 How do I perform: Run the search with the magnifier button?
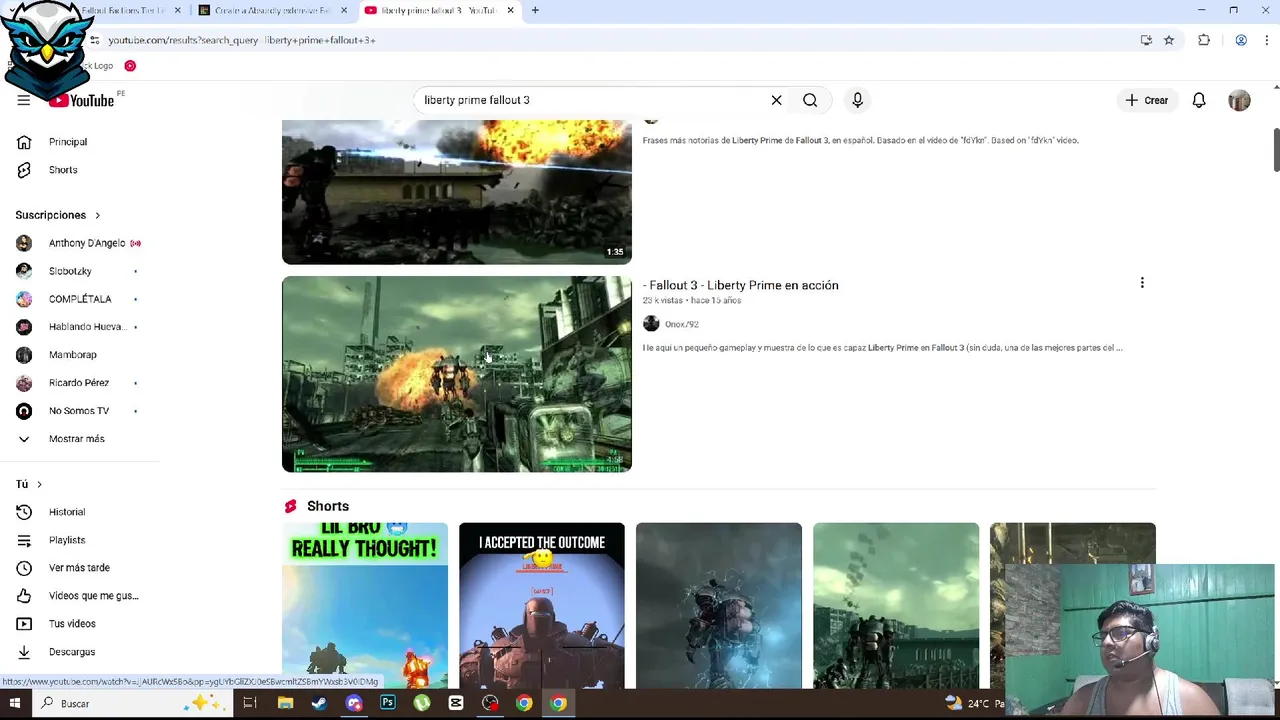(810, 100)
